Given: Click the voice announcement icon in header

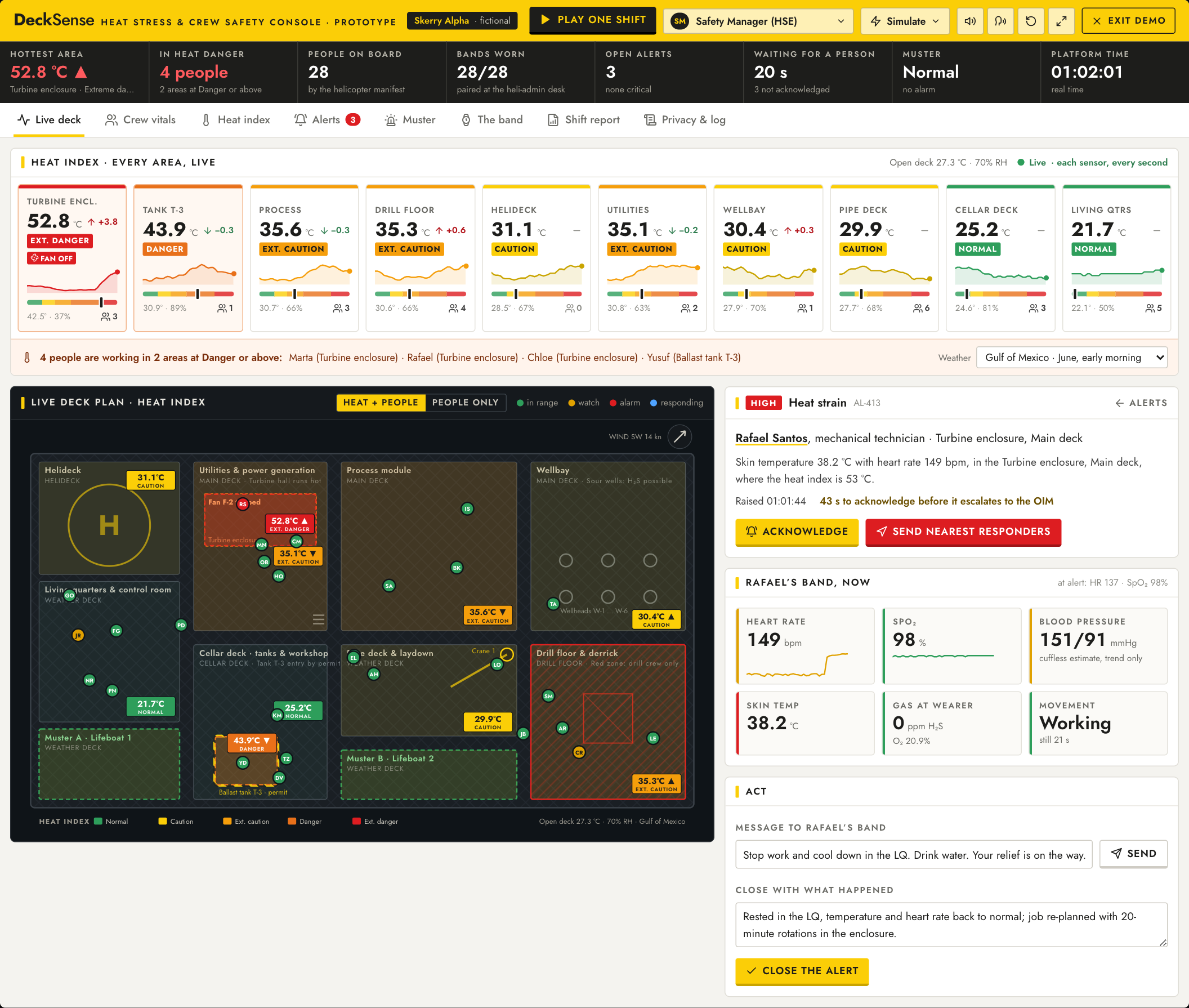Looking at the screenshot, I should [1000, 21].
